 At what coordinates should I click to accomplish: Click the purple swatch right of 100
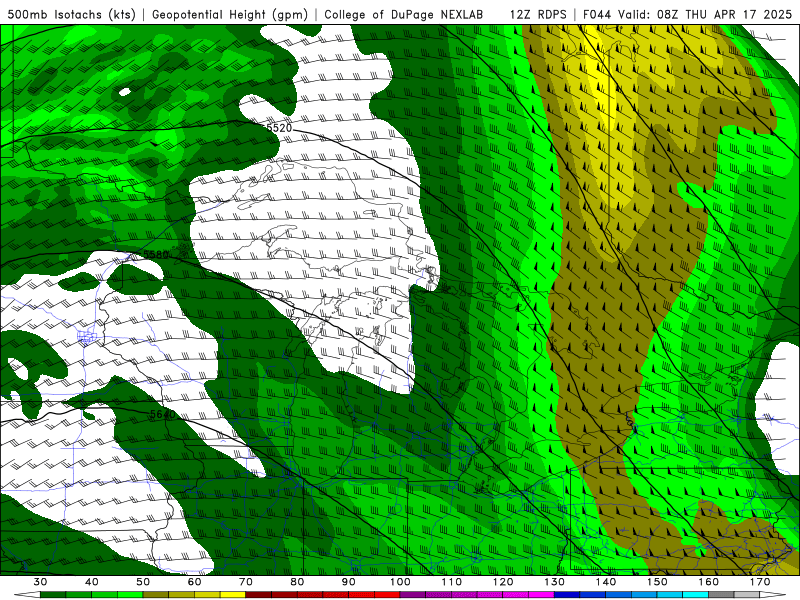pos(413,595)
